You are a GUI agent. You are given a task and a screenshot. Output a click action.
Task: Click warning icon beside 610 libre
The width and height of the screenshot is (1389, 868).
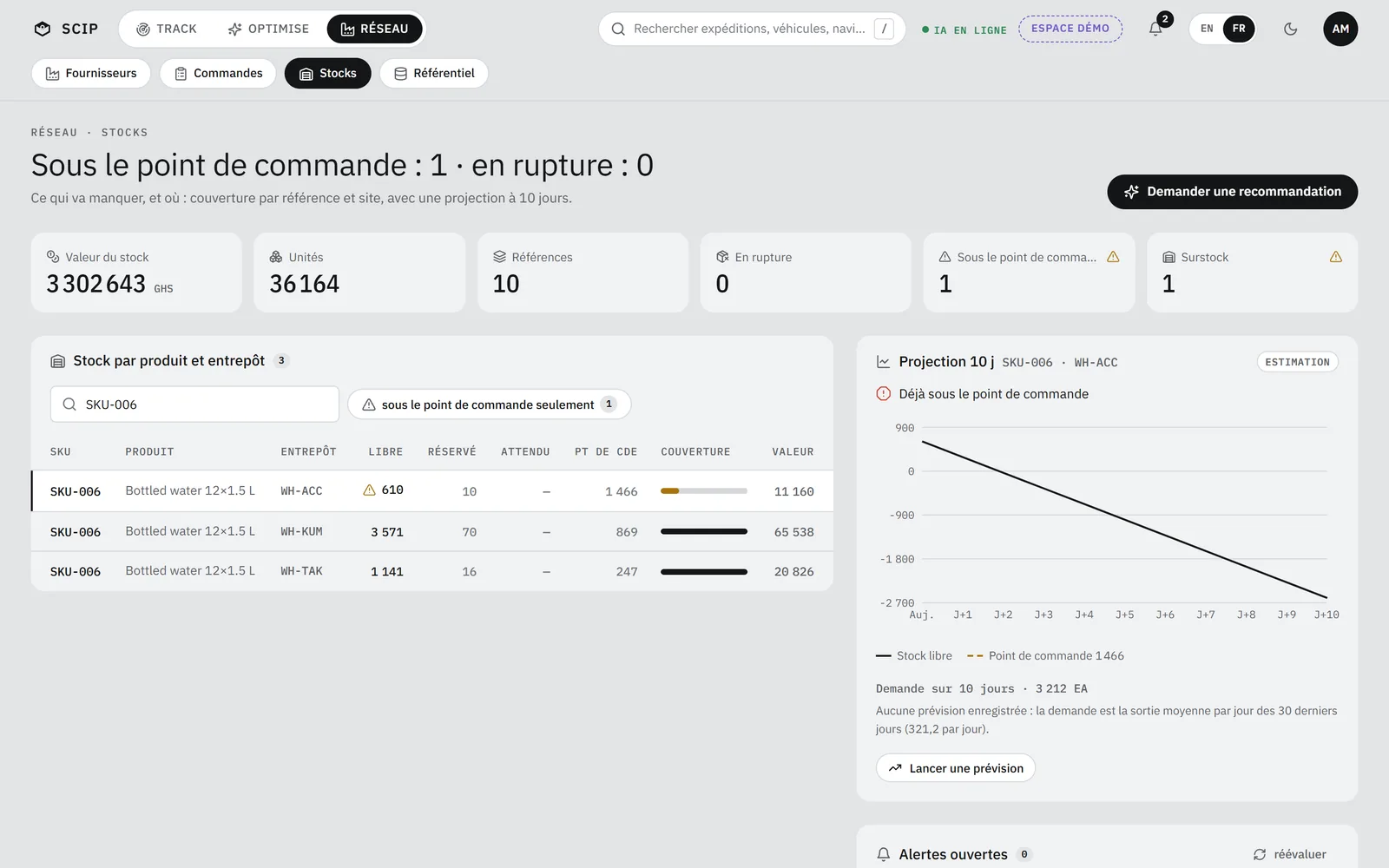pos(369,490)
